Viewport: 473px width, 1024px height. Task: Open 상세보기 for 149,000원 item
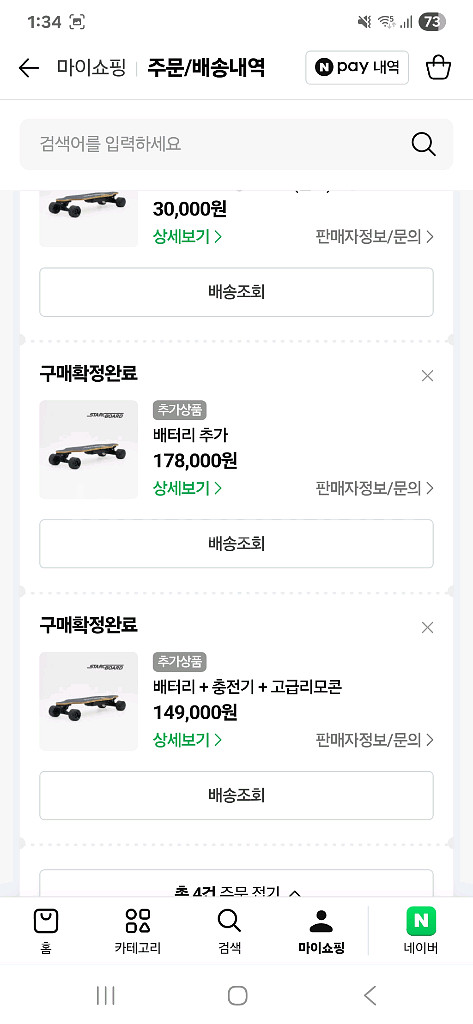tap(188, 740)
